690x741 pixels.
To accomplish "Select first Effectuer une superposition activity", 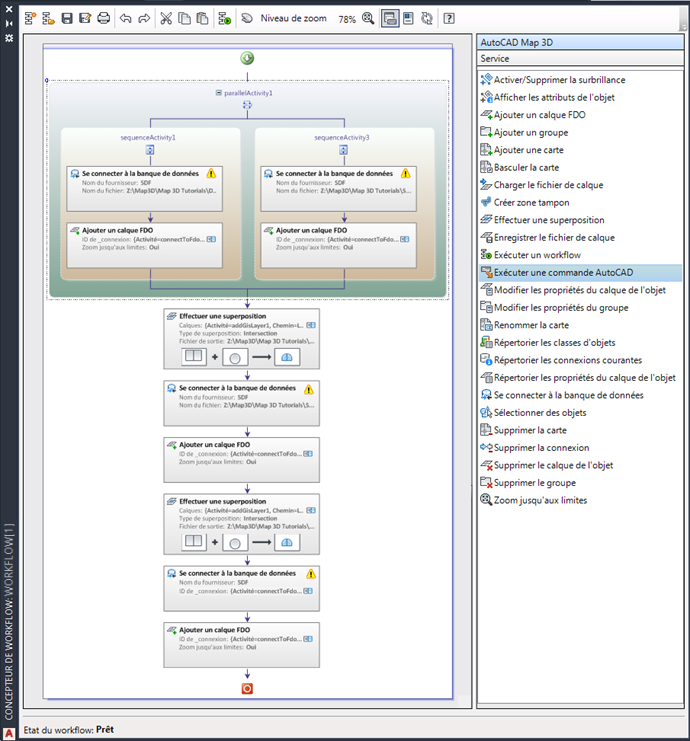I will click(x=242, y=339).
